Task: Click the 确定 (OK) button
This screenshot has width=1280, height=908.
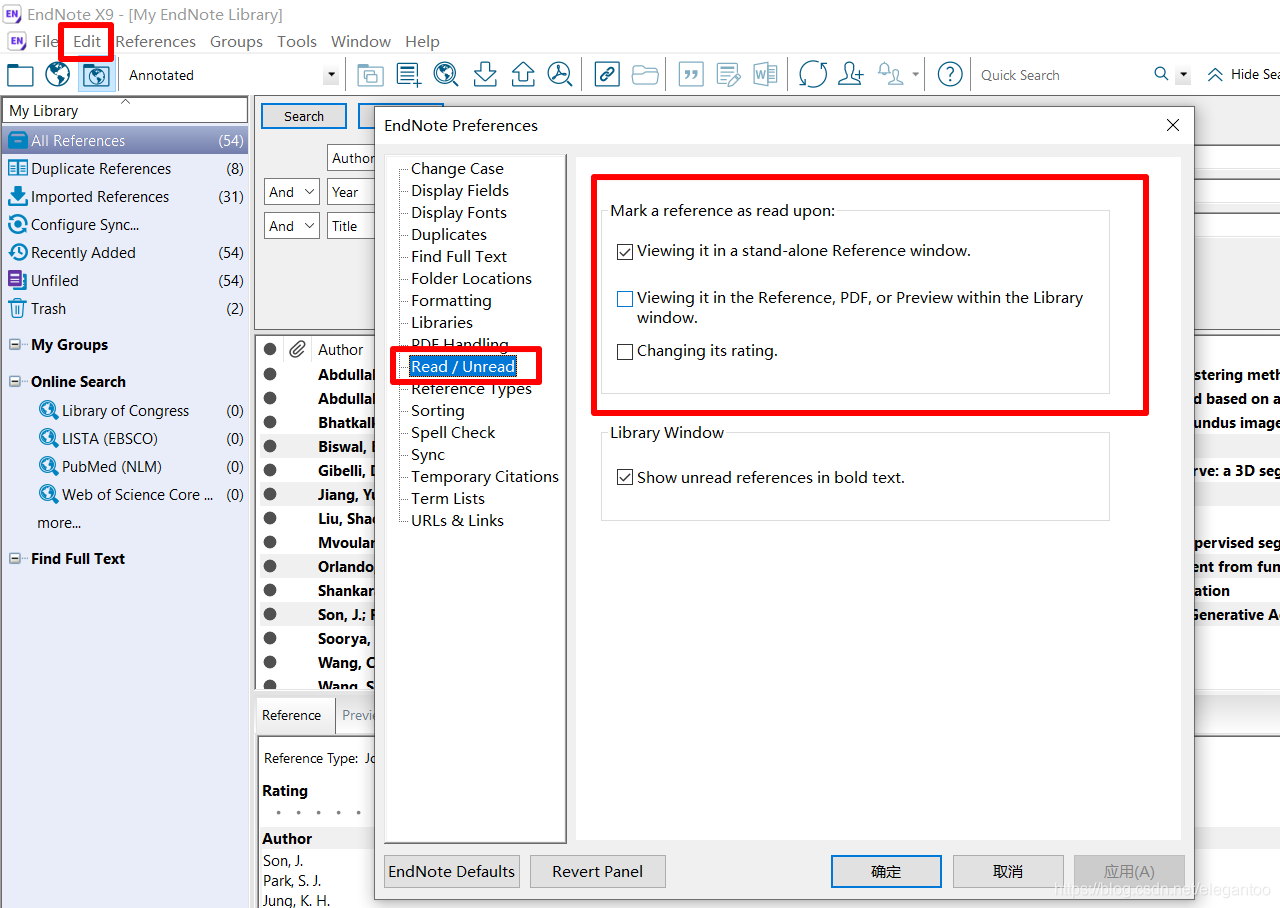Action: tap(886, 871)
